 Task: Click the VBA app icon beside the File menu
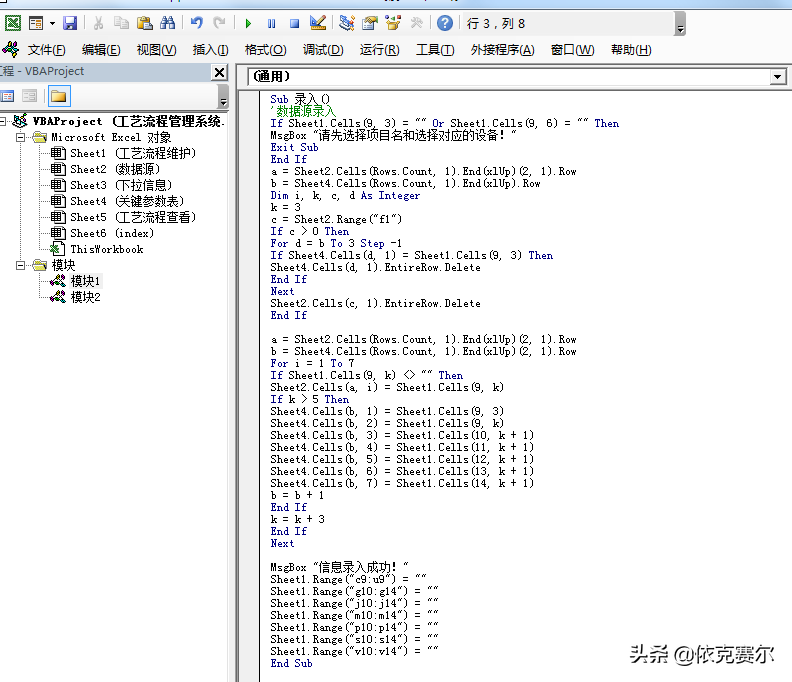coord(11,50)
